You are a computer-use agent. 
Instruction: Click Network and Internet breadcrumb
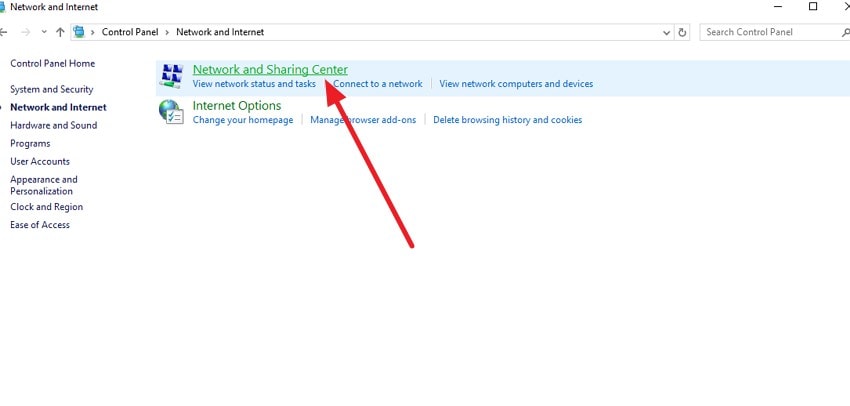point(220,32)
